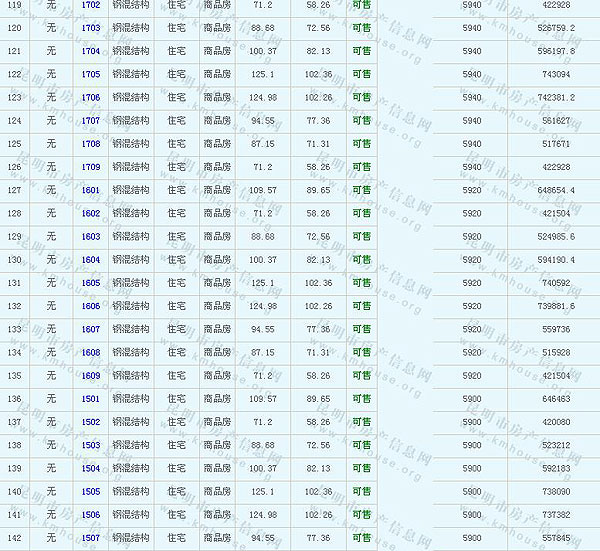This screenshot has height=551, width=600.
Task: Click 可售 status in row 141
Action: [x=361, y=515]
